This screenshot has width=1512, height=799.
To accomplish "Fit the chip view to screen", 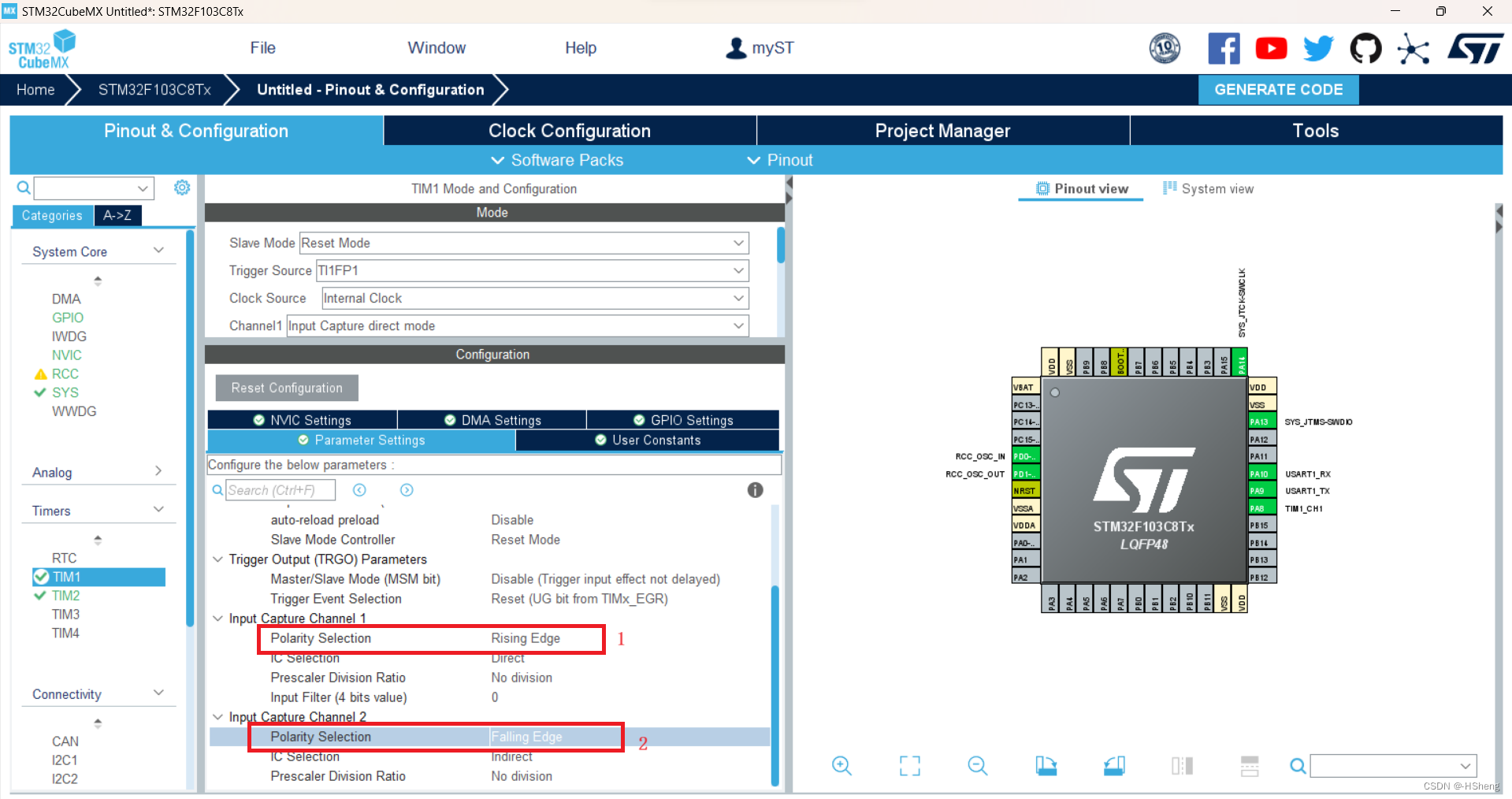I will pos(910,765).
